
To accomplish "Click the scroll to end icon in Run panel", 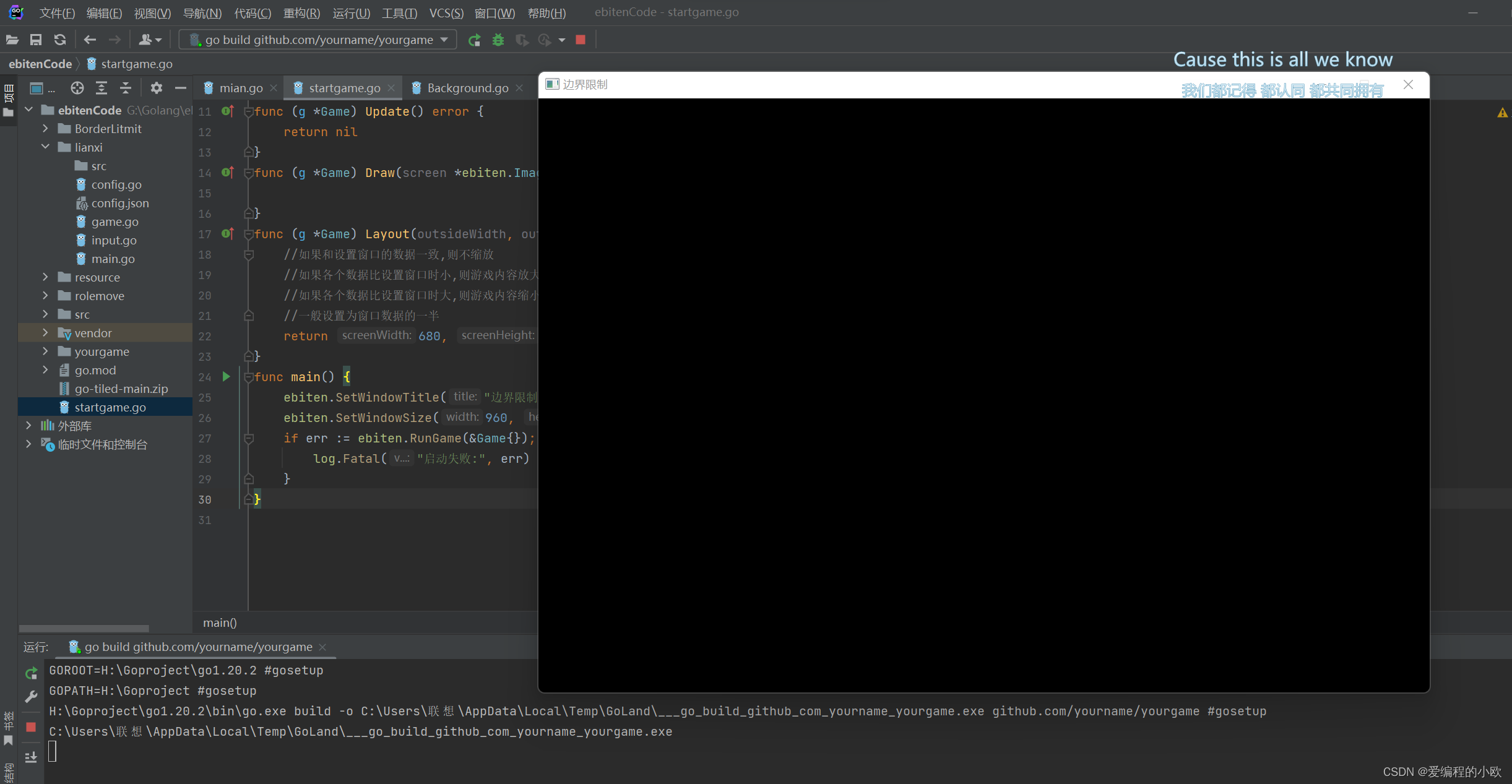I will click(31, 757).
